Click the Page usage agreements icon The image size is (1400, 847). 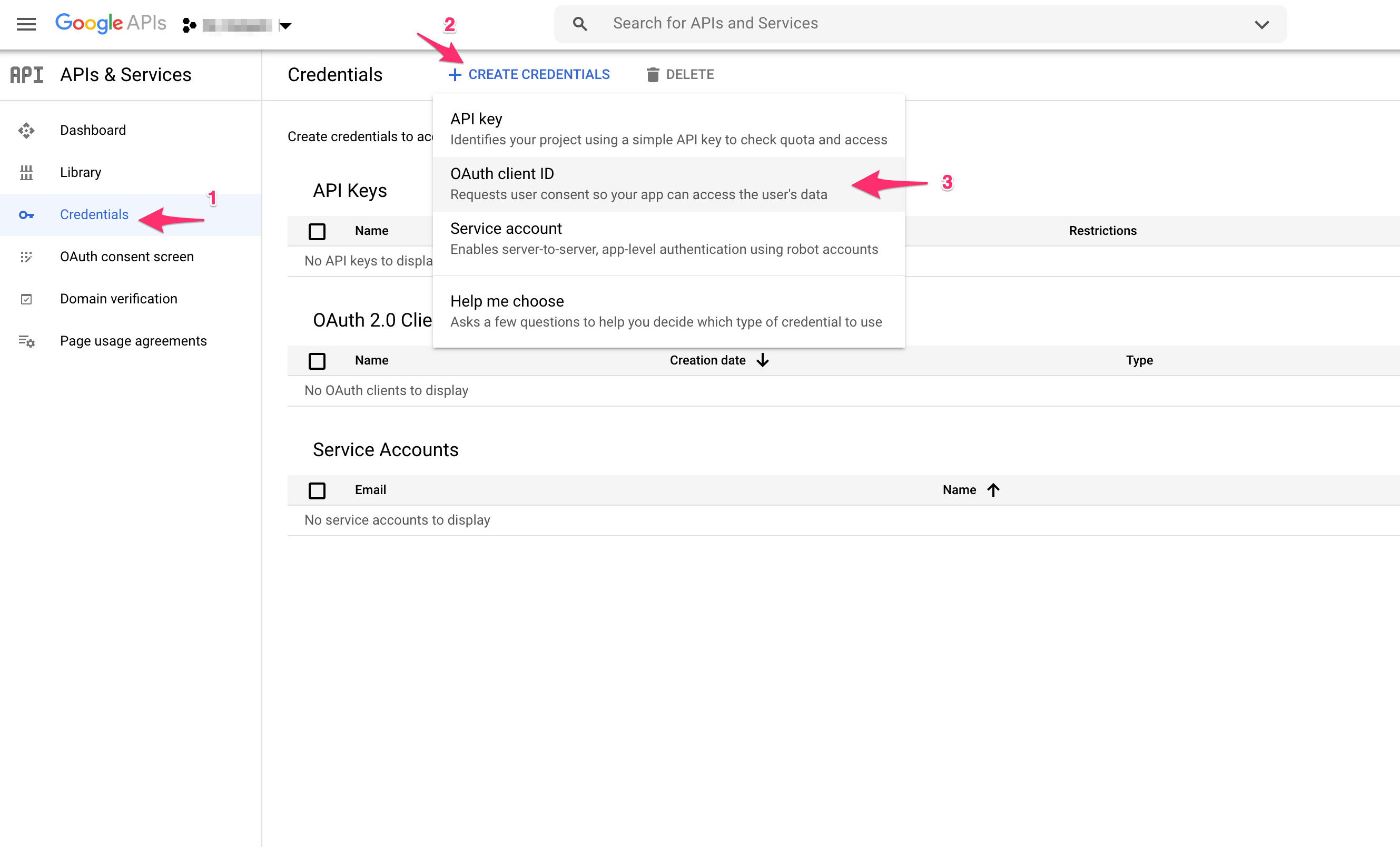26,341
